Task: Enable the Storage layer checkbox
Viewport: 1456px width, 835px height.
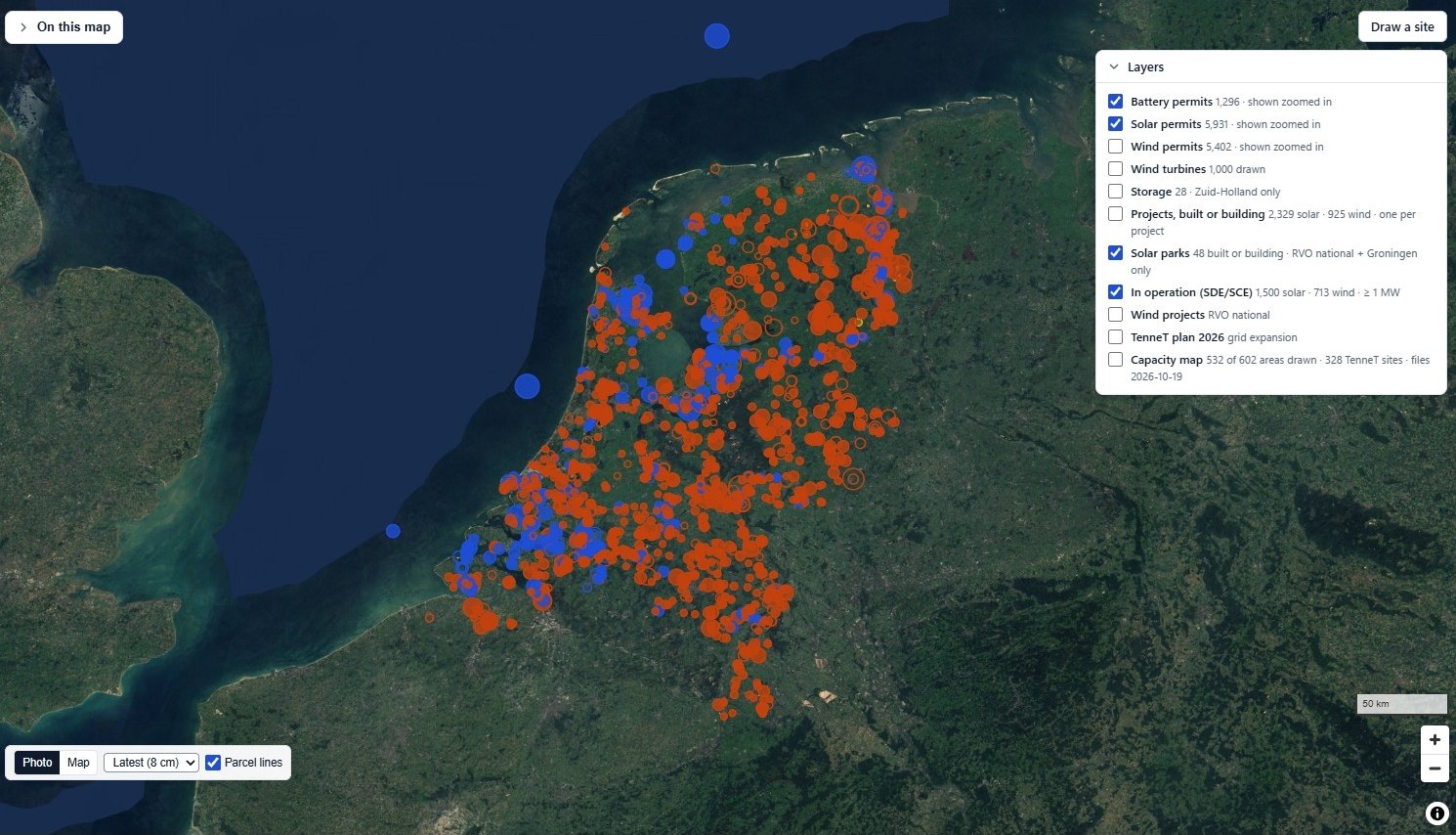Action: (x=1115, y=192)
